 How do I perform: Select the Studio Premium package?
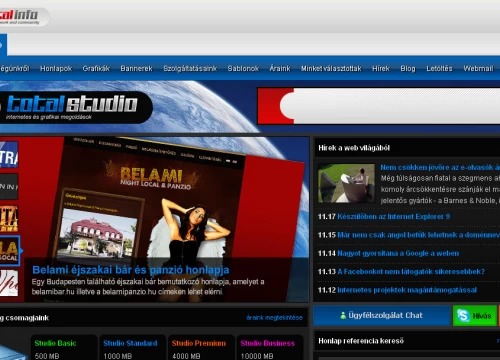[199, 343]
